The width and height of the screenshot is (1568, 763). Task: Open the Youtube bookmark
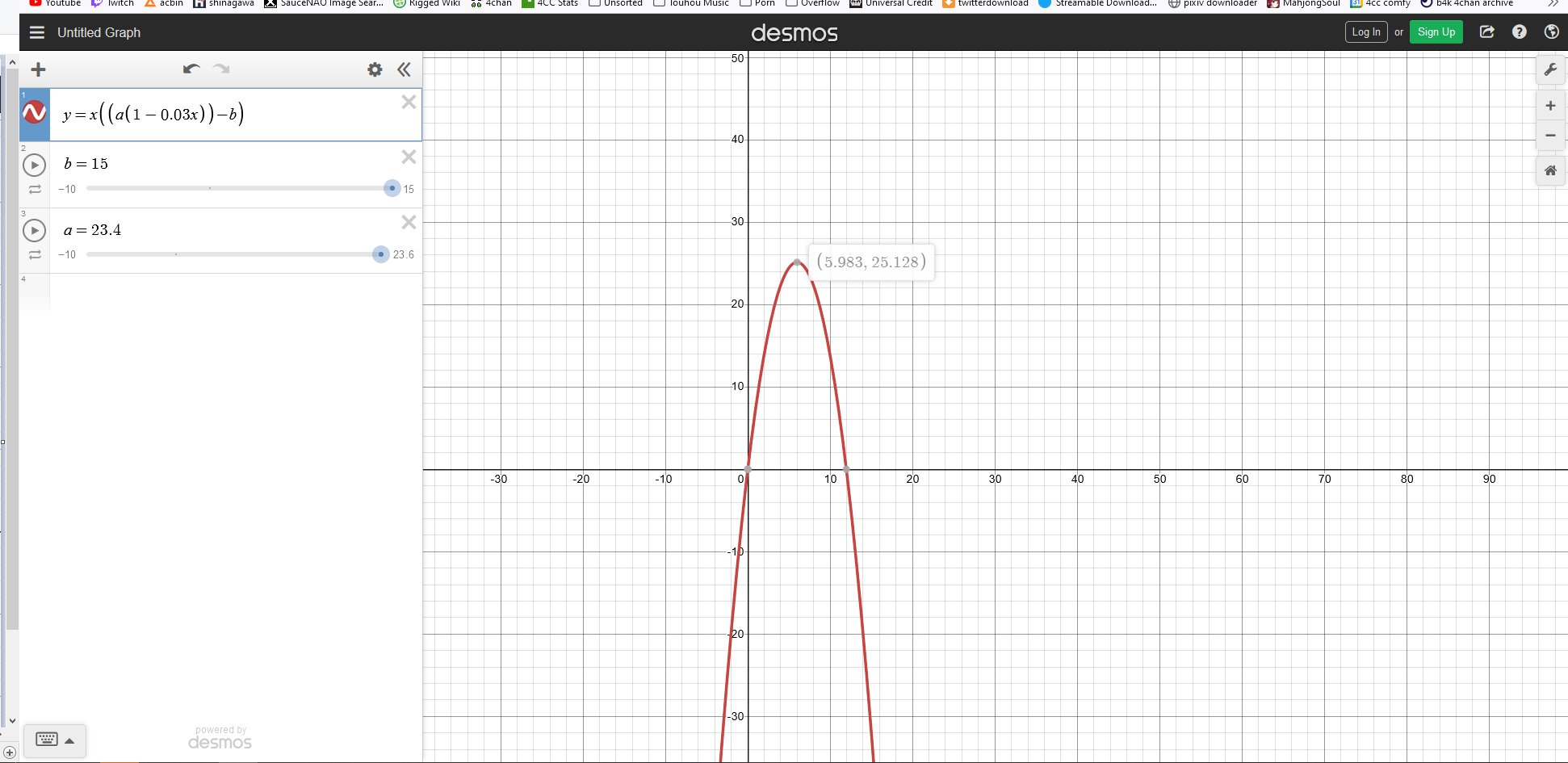click(55, 3)
